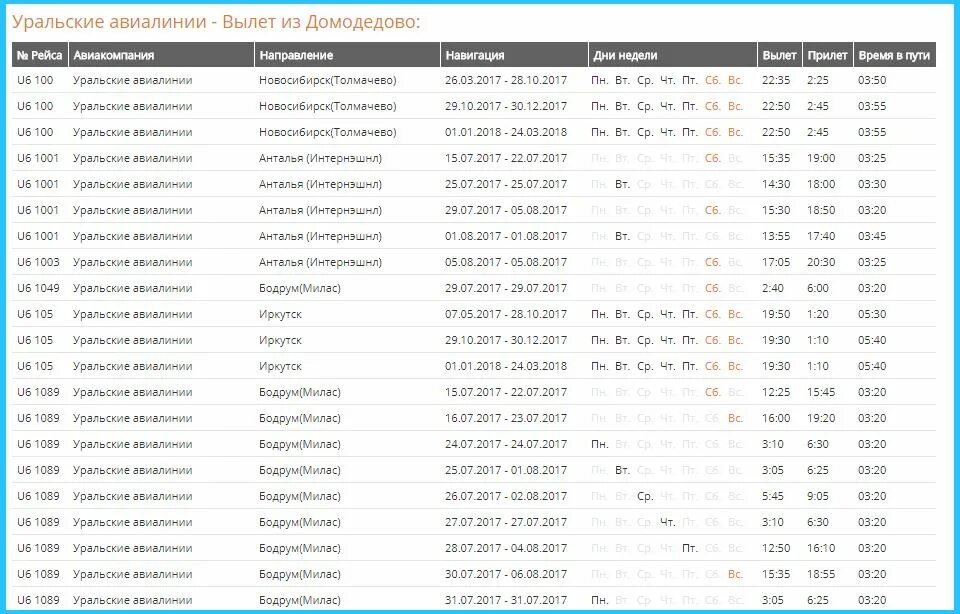Screen dimensions: 960x614
Task: Click travel time 03:50
Action: (872, 80)
